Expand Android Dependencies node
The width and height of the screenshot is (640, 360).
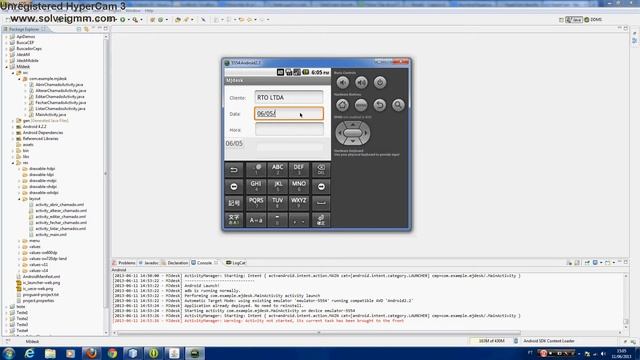13,133
